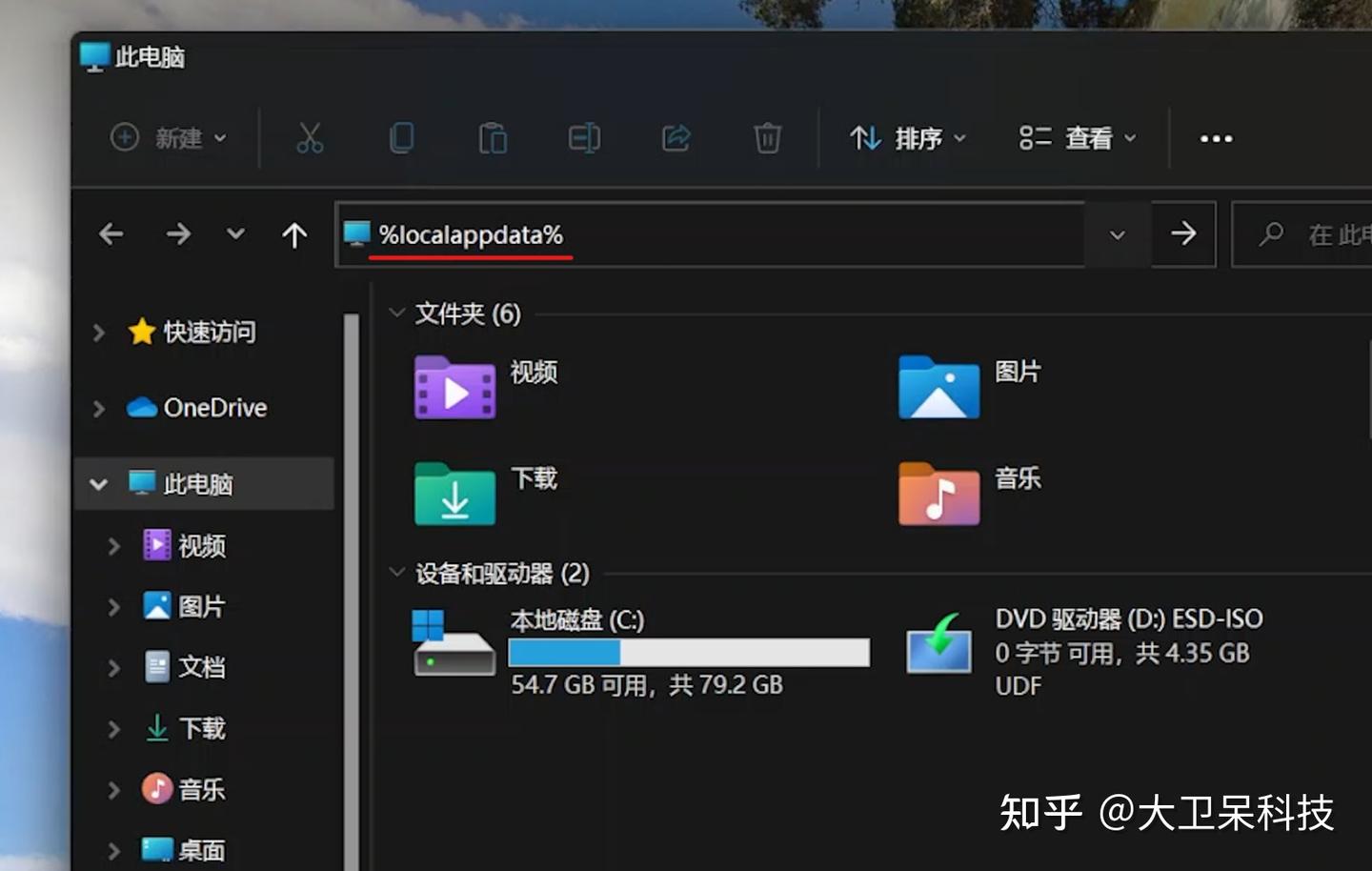
Task: Click the address bar with %localappdata%
Action: click(x=712, y=234)
